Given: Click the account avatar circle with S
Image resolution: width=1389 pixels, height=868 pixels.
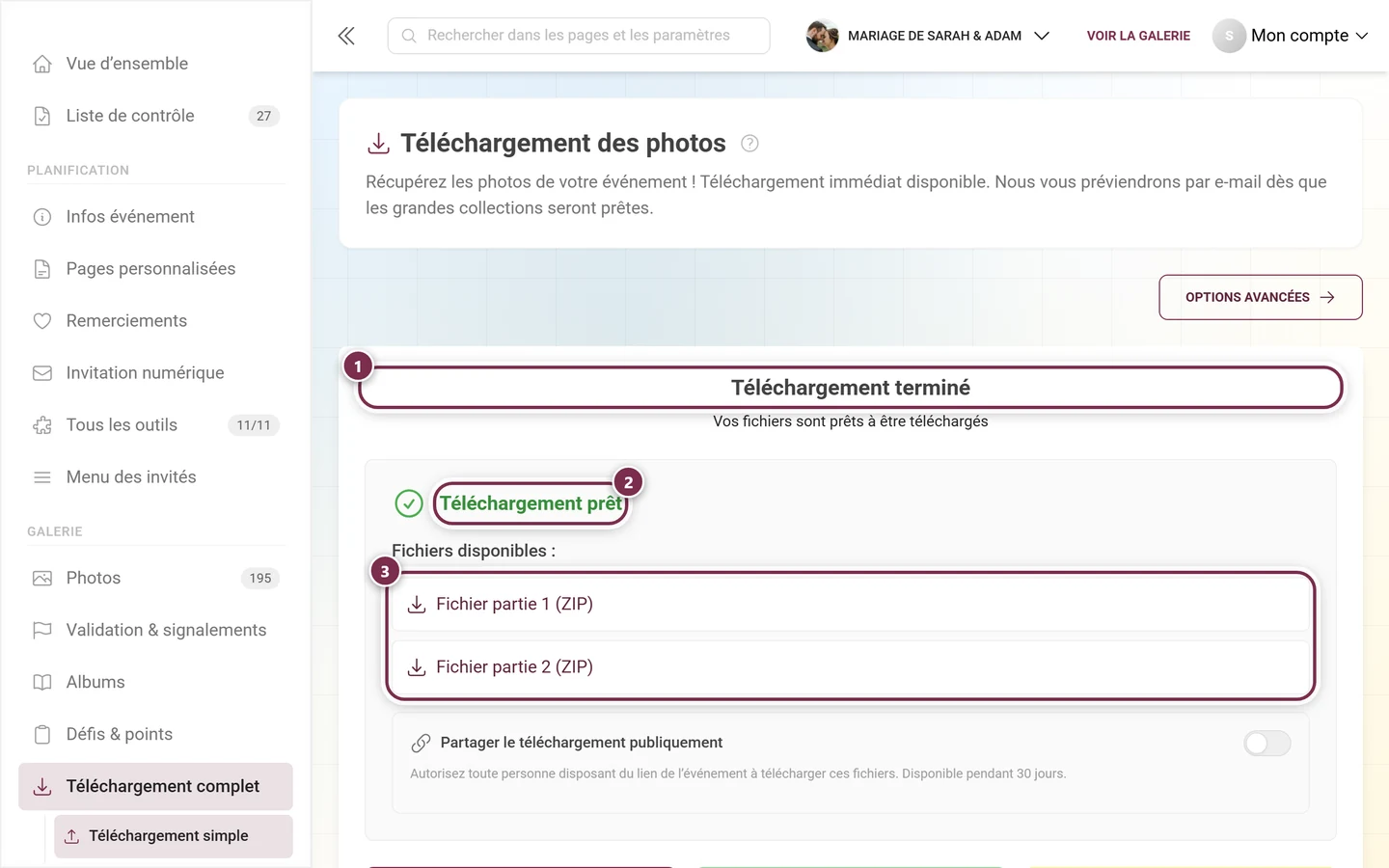Looking at the screenshot, I should click(x=1229, y=36).
